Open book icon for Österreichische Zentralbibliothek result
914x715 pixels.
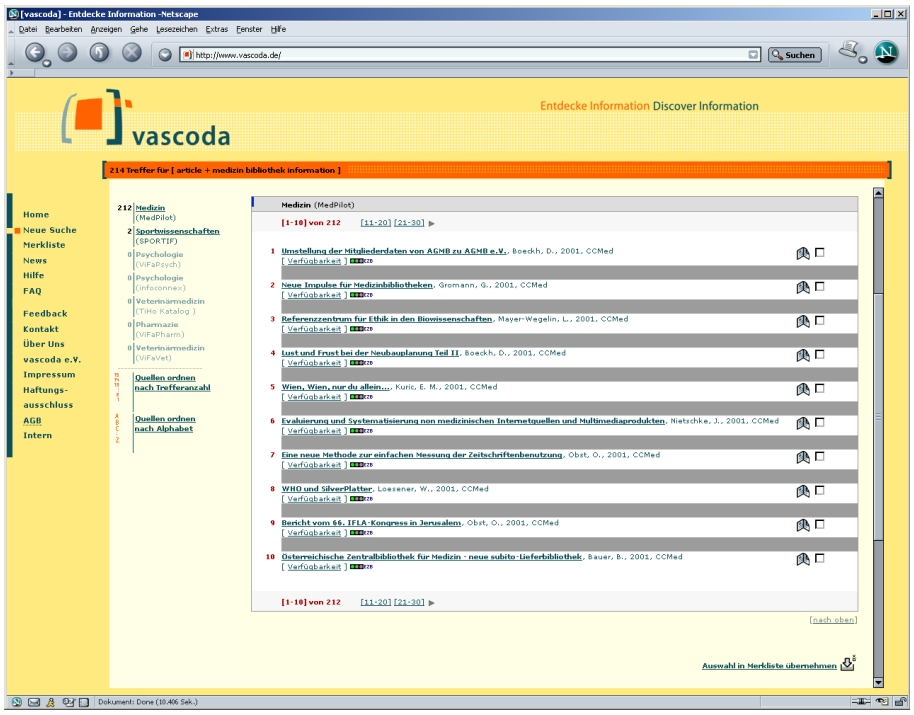click(x=803, y=559)
